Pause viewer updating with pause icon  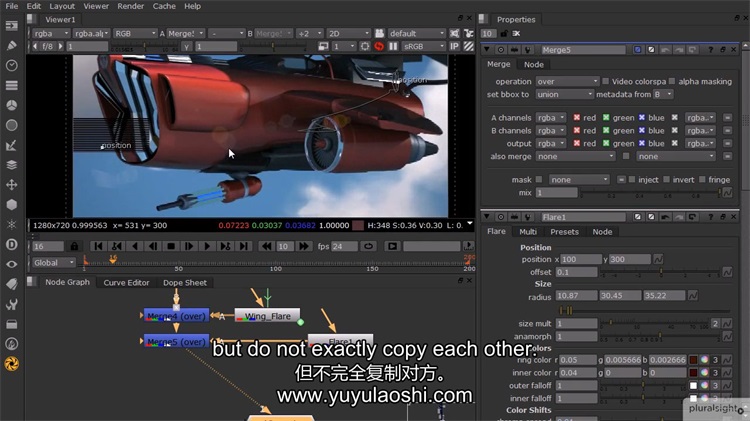click(393, 46)
